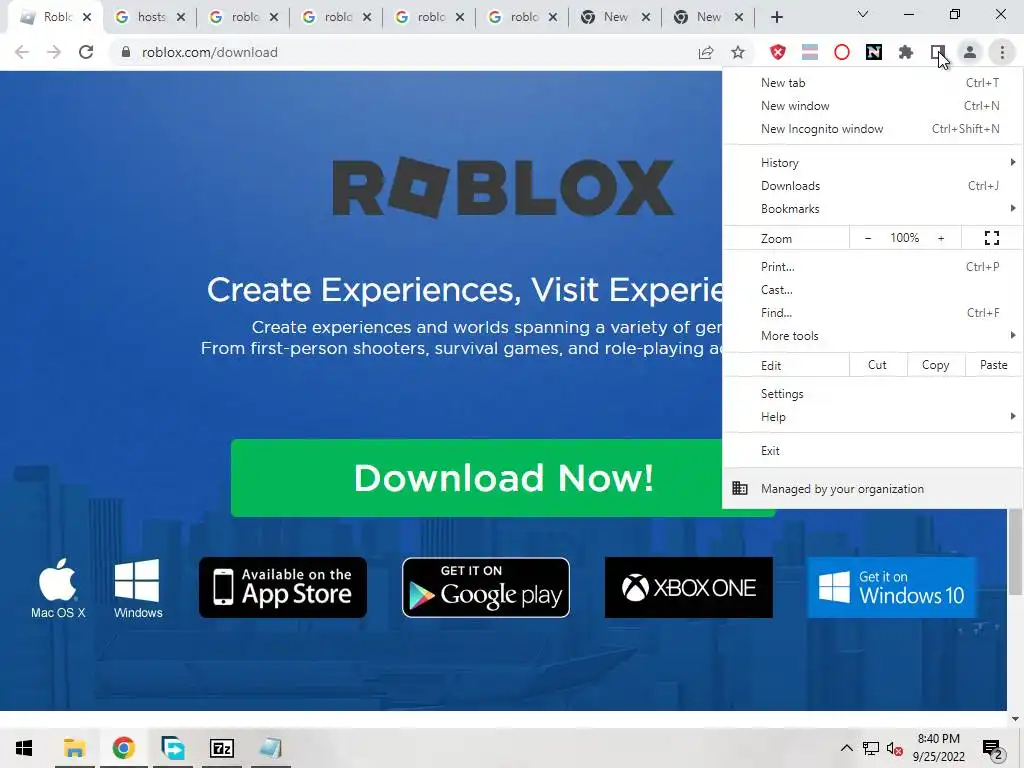Image resolution: width=1024 pixels, height=768 pixels.
Task: Open Downloads from the menu
Action: [x=872, y=185]
